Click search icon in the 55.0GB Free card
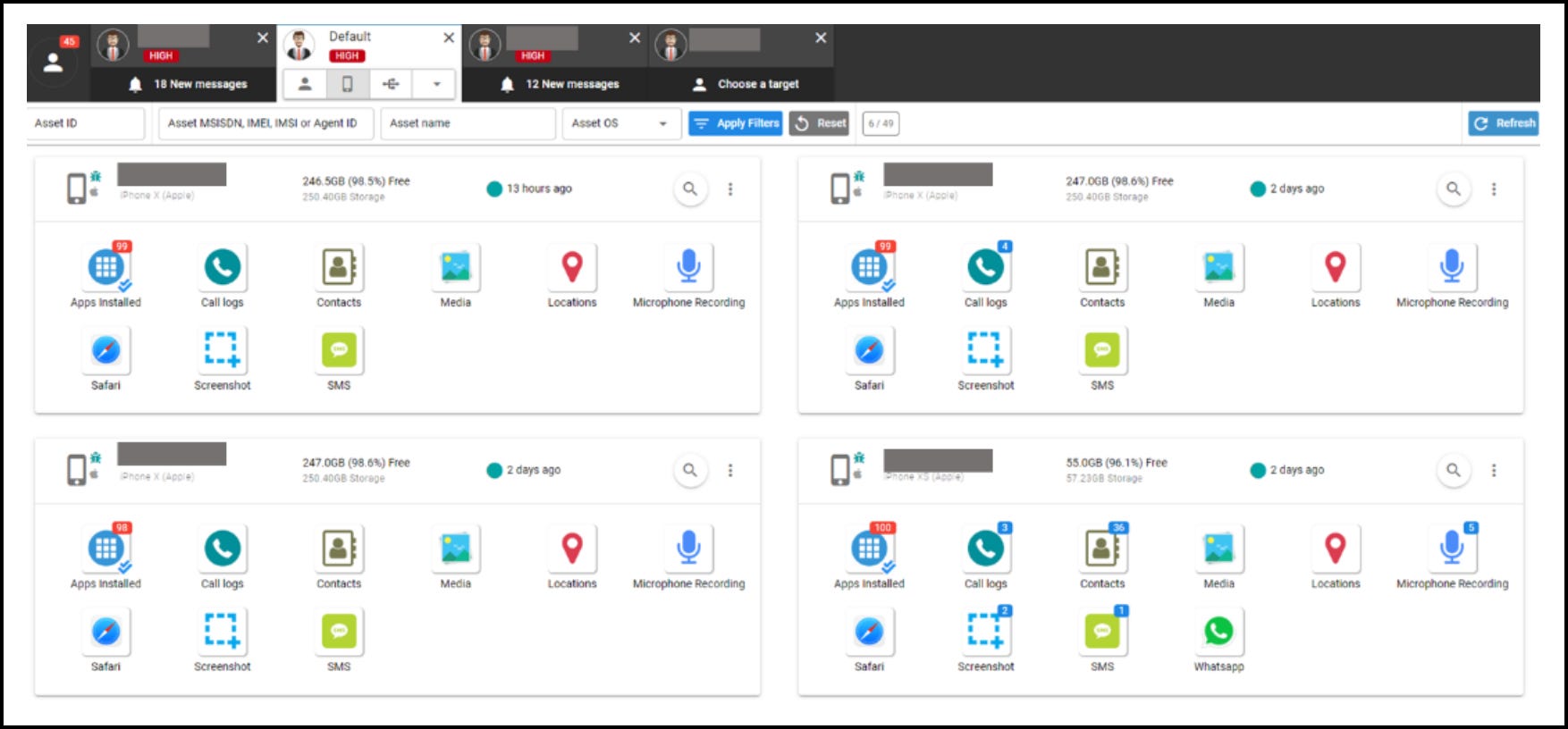 [x=1454, y=470]
